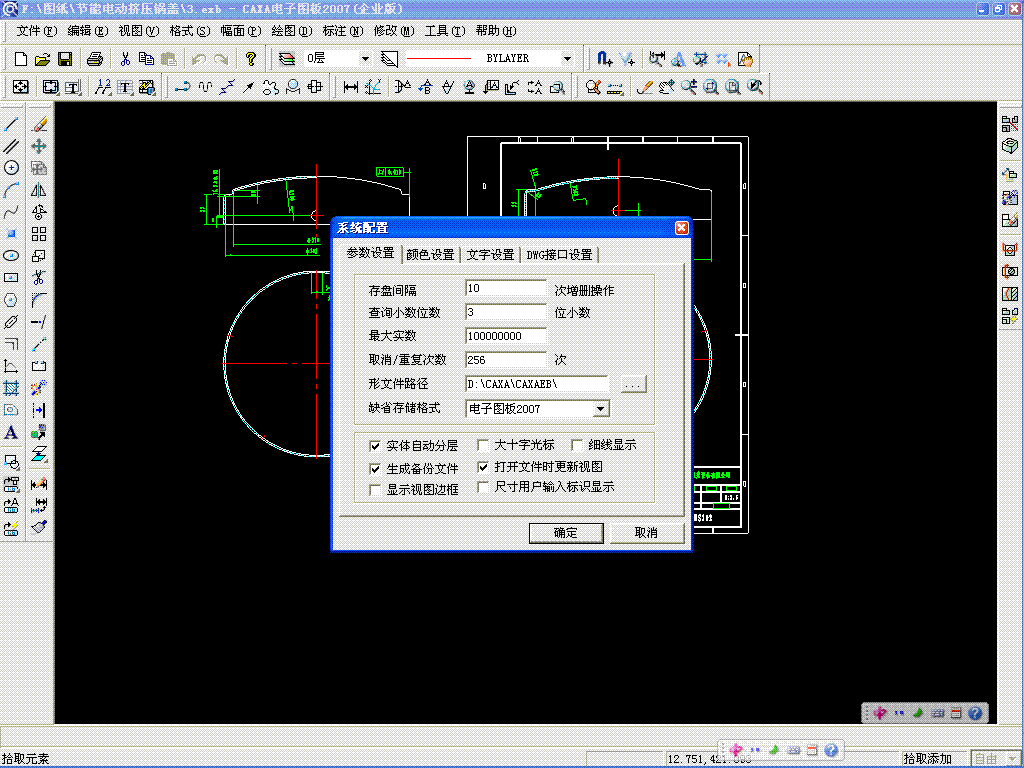Screen dimensions: 1024x768
Task: Click the New file icon
Action: tap(20, 59)
